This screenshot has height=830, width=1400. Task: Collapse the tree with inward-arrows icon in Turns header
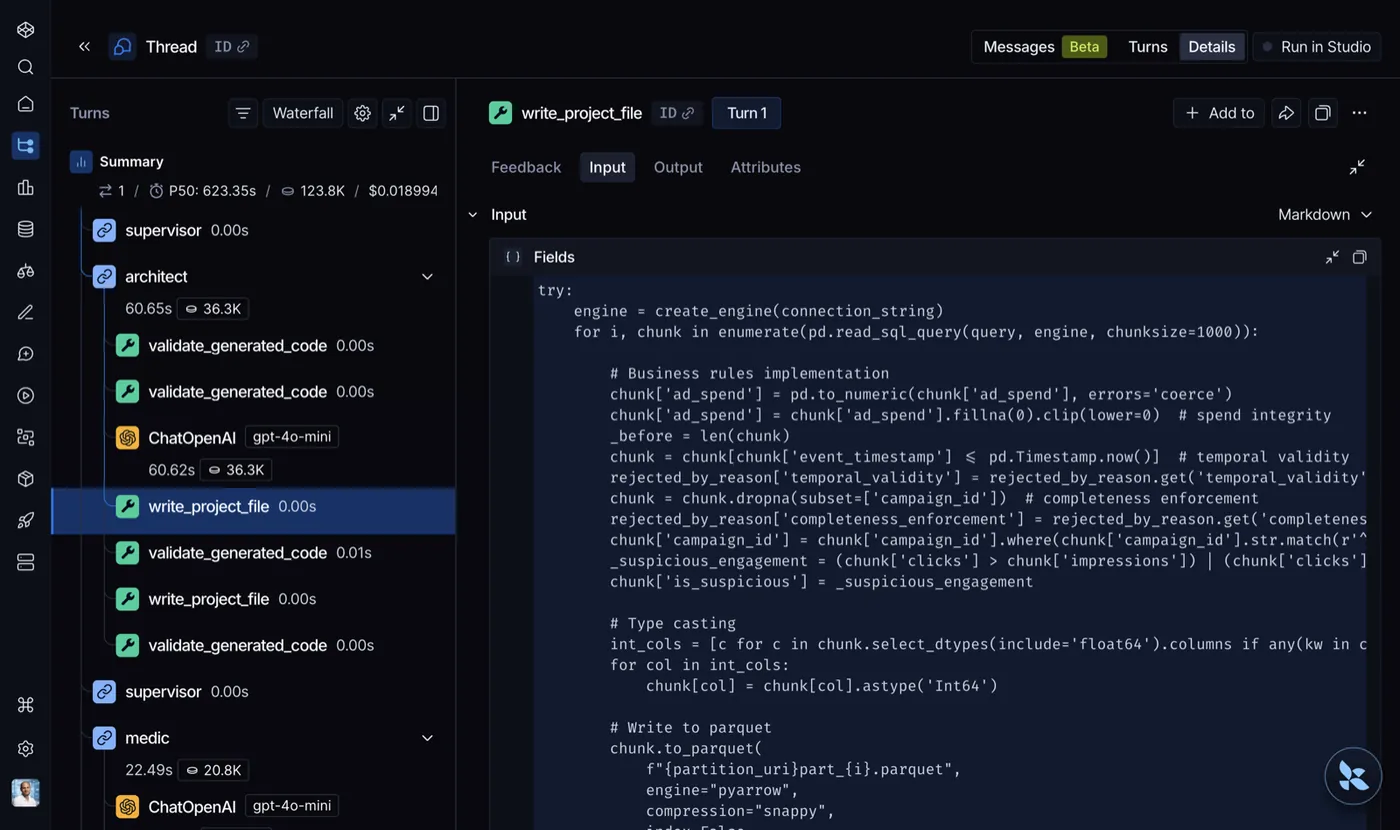point(397,113)
